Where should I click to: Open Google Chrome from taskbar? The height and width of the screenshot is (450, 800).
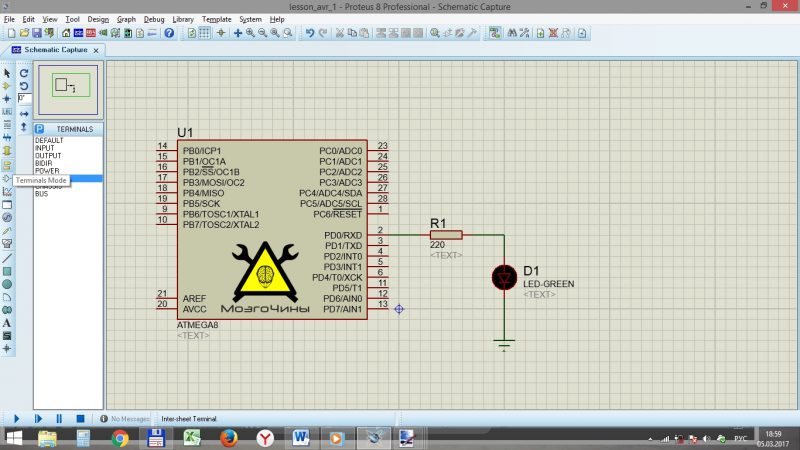pos(120,438)
